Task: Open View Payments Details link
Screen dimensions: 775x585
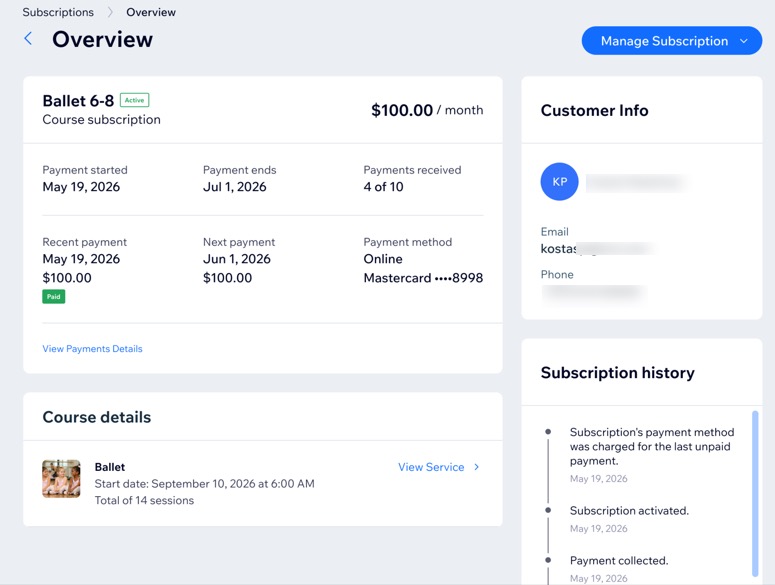Action: (92, 349)
